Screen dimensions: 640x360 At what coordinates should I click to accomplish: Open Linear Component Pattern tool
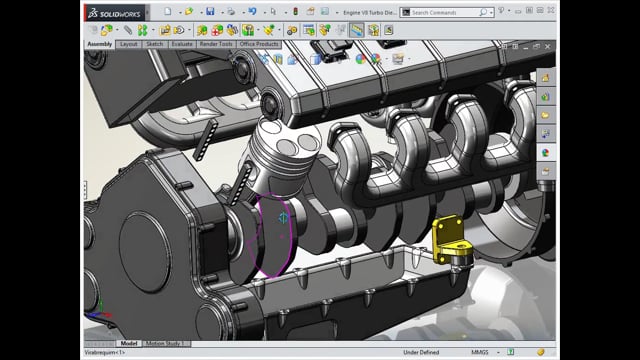(x=142, y=30)
